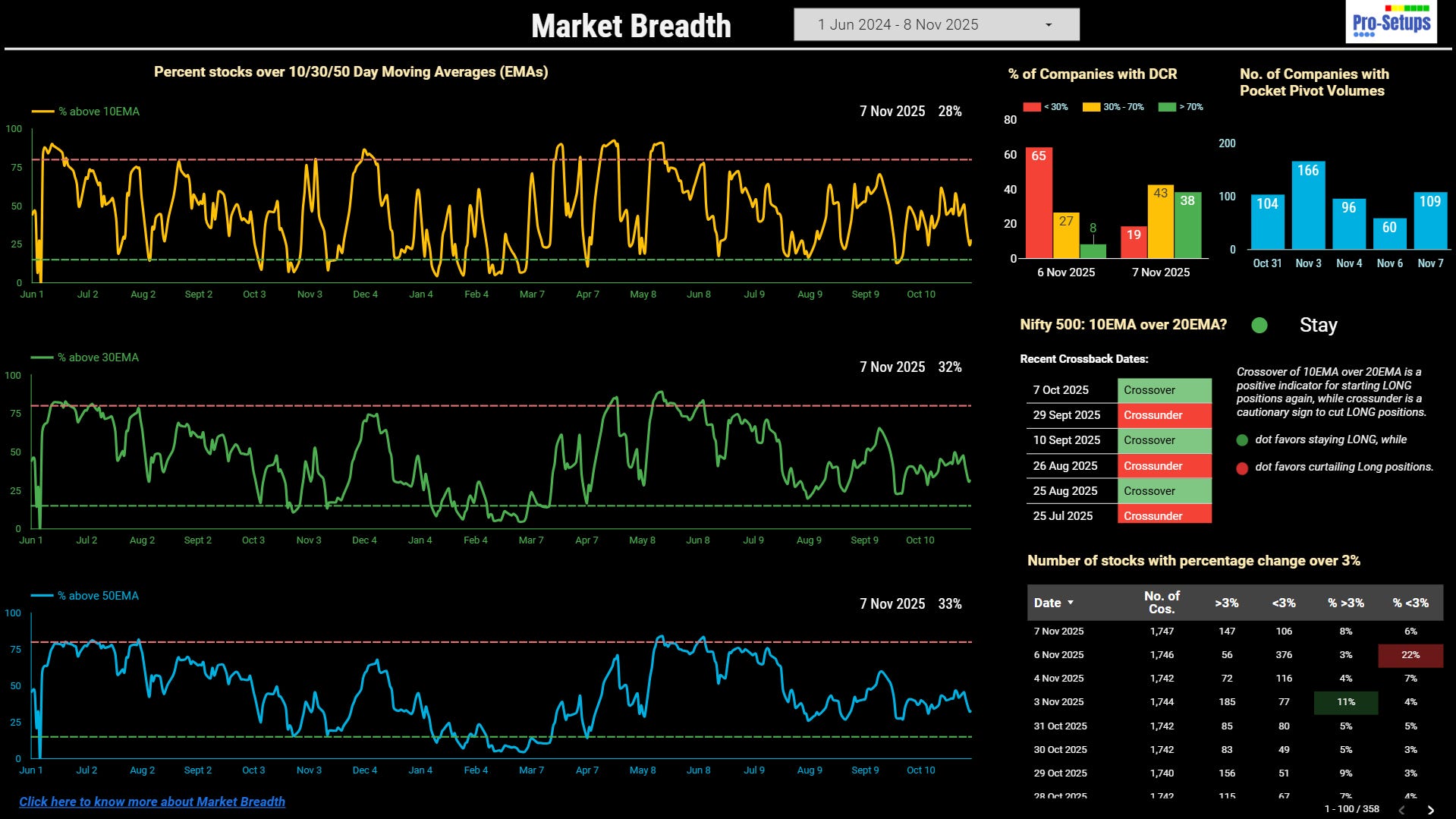The height and width of the screenshot is (819, 1456).
Task: Click the % >3% column header
Action: 1345,603
